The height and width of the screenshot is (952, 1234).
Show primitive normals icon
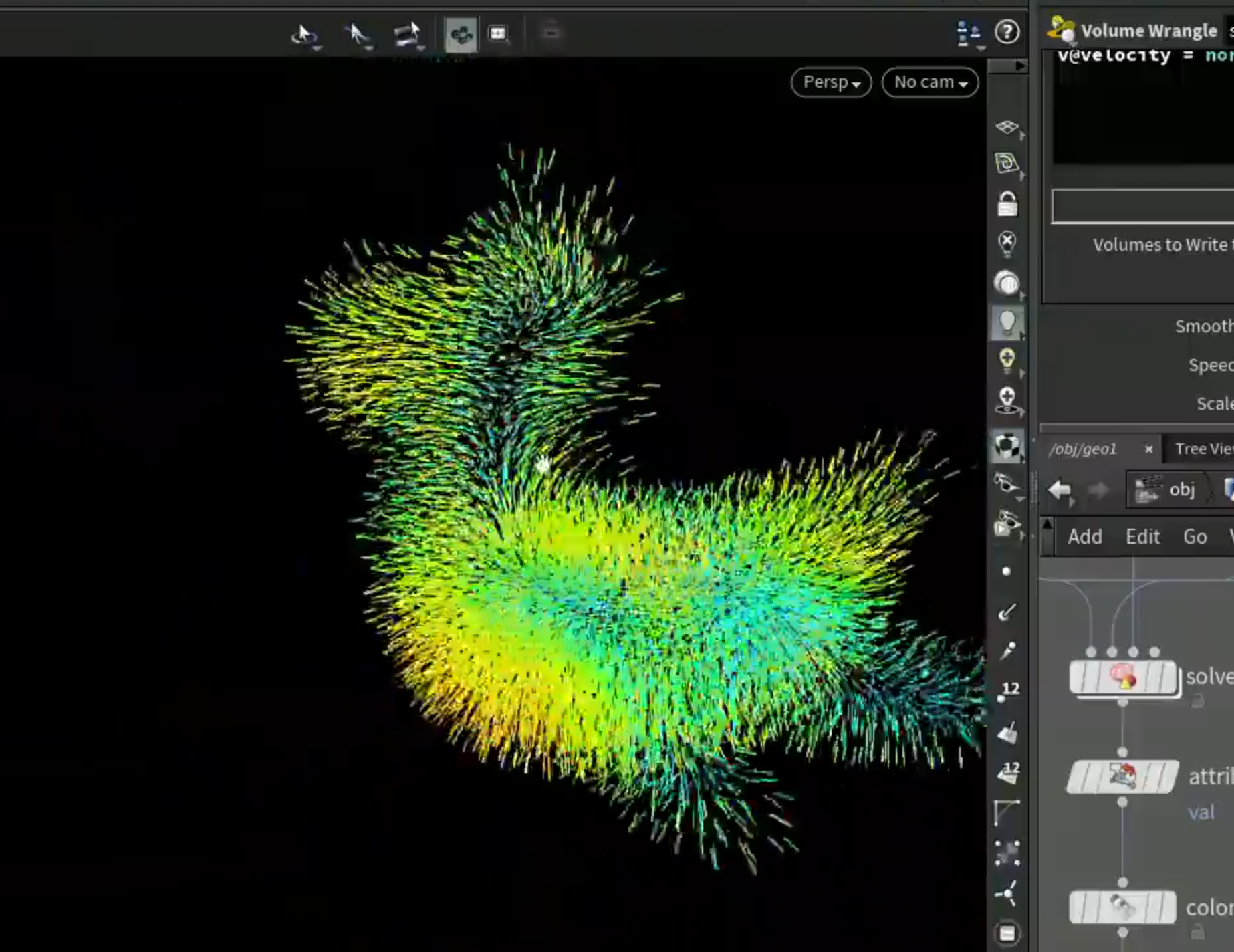(x=1007, y=733)
